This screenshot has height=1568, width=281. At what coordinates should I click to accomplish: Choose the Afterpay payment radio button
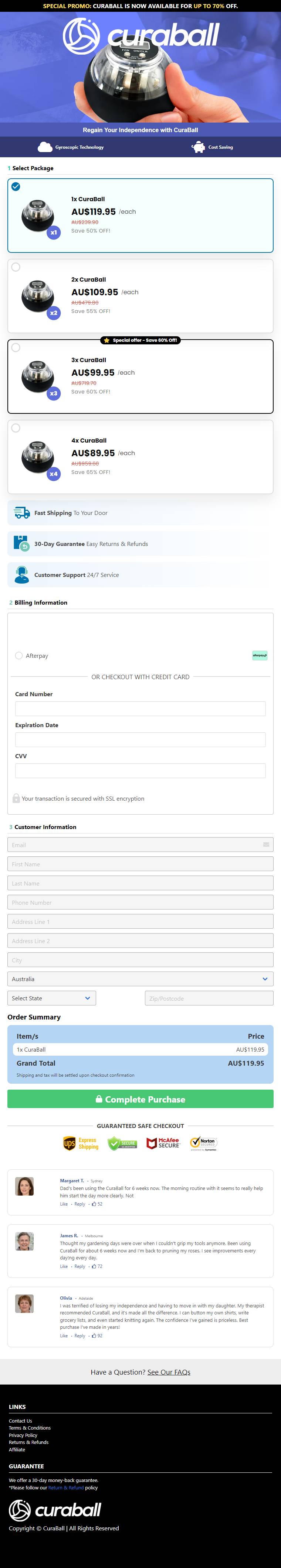[x=19, y=656]
